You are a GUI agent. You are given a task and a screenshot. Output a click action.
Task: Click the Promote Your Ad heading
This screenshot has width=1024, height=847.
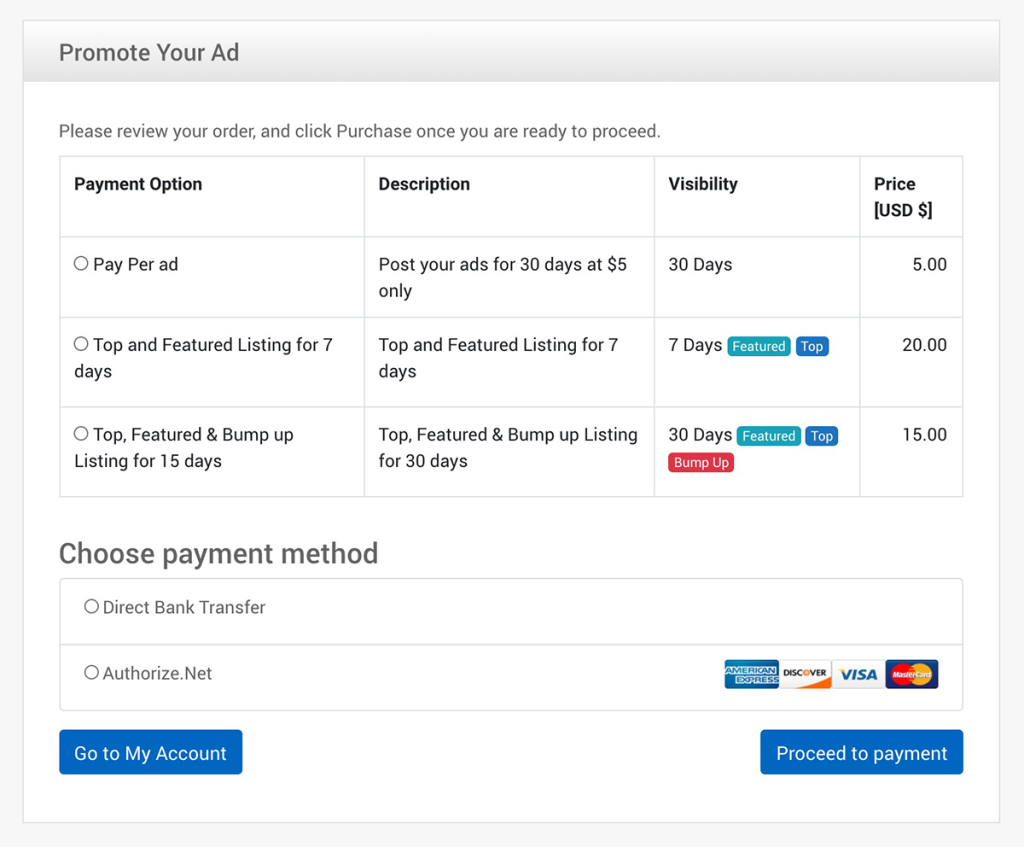(x=149, y=52)
